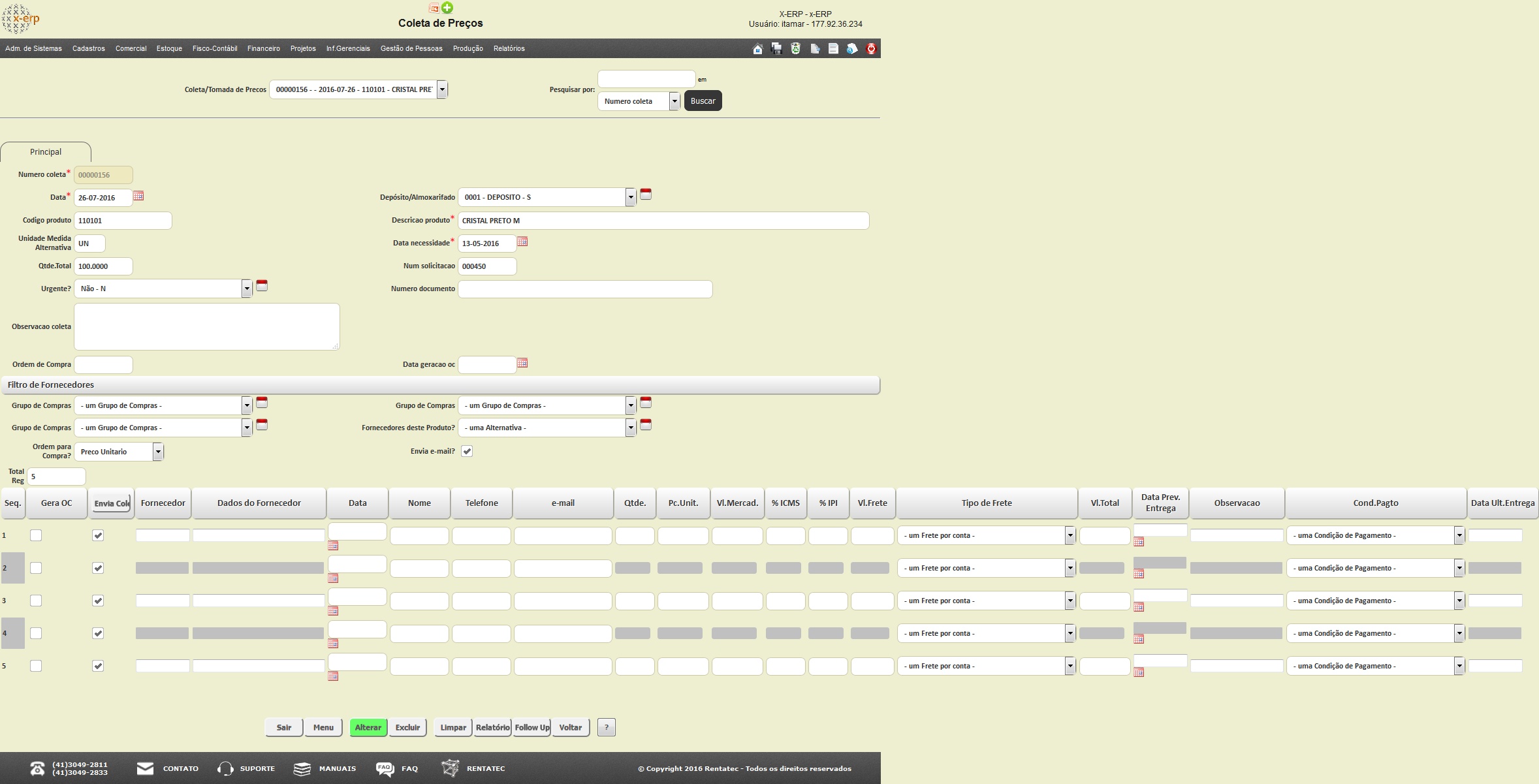Image resolution: width=1539 pixels, height=784 pixels.
Task: Click the envelope Contato icon in footer
Action: coord(145,768)
